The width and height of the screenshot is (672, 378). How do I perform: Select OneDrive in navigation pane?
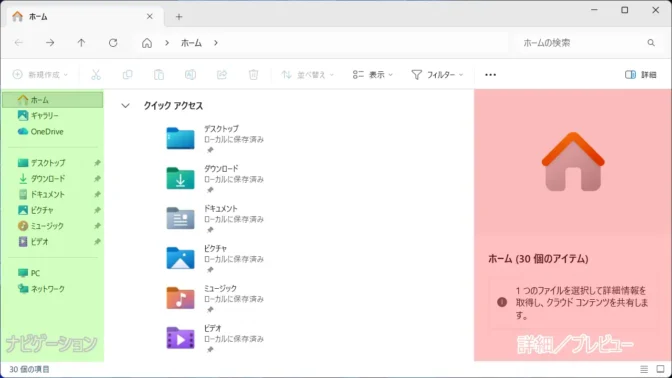click(x=52, y=132)
